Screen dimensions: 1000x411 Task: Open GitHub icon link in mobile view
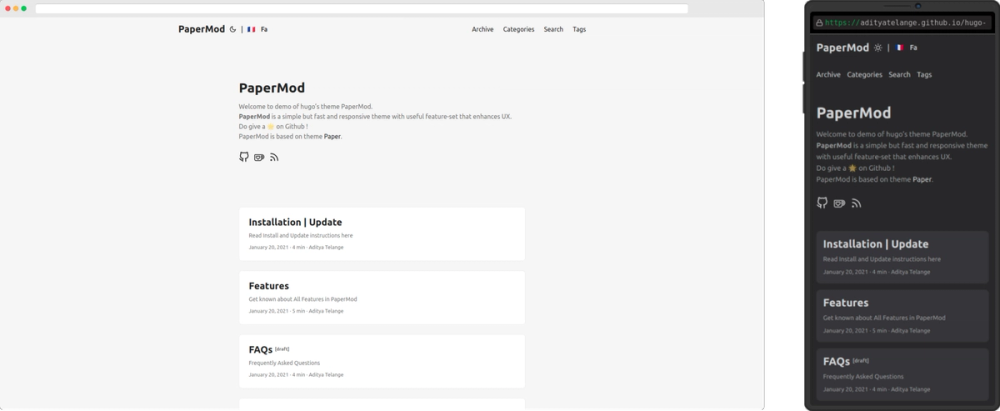pos(822,203)
